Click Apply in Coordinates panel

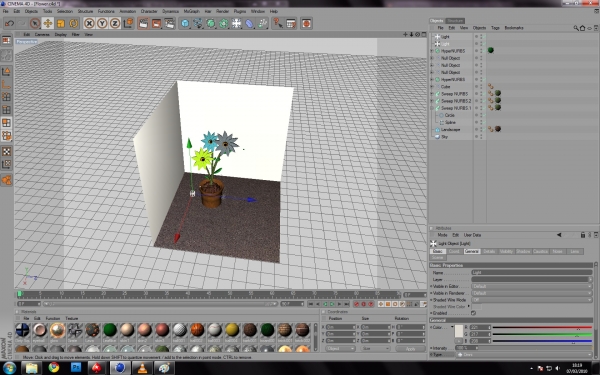tap(410, 349)
